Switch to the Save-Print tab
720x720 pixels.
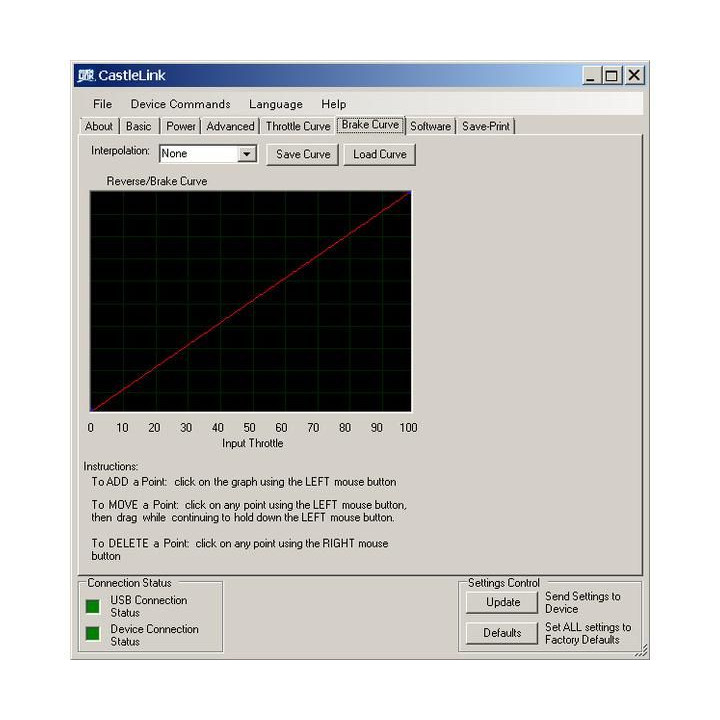click(x=486, y=126)
